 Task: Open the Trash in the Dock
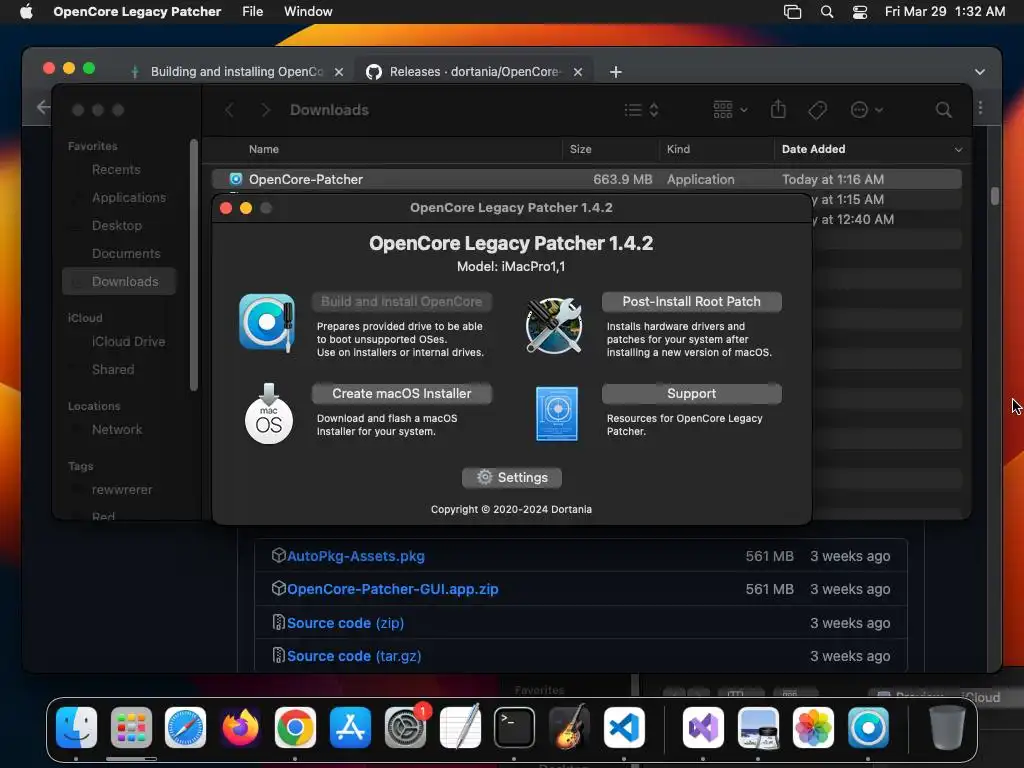pyautogui.click(x=947, y=727)
